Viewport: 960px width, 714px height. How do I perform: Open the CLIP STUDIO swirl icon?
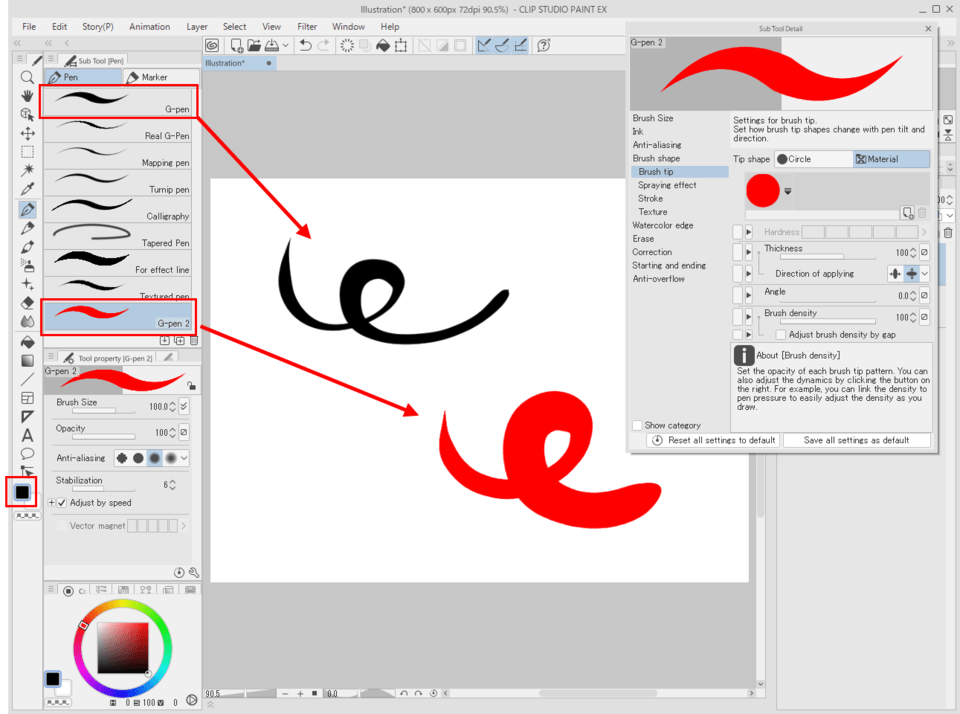click(212, 46)
